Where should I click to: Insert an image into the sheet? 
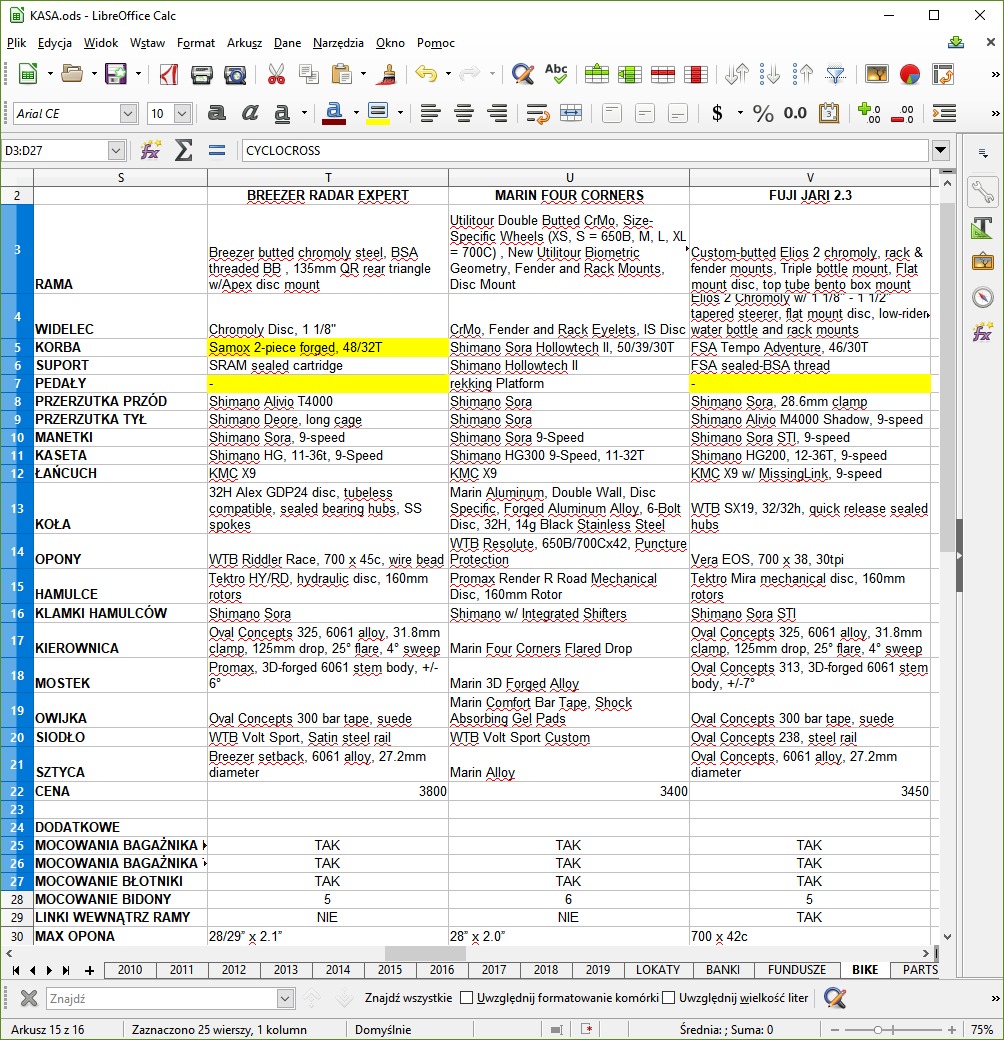pos(877,74)
